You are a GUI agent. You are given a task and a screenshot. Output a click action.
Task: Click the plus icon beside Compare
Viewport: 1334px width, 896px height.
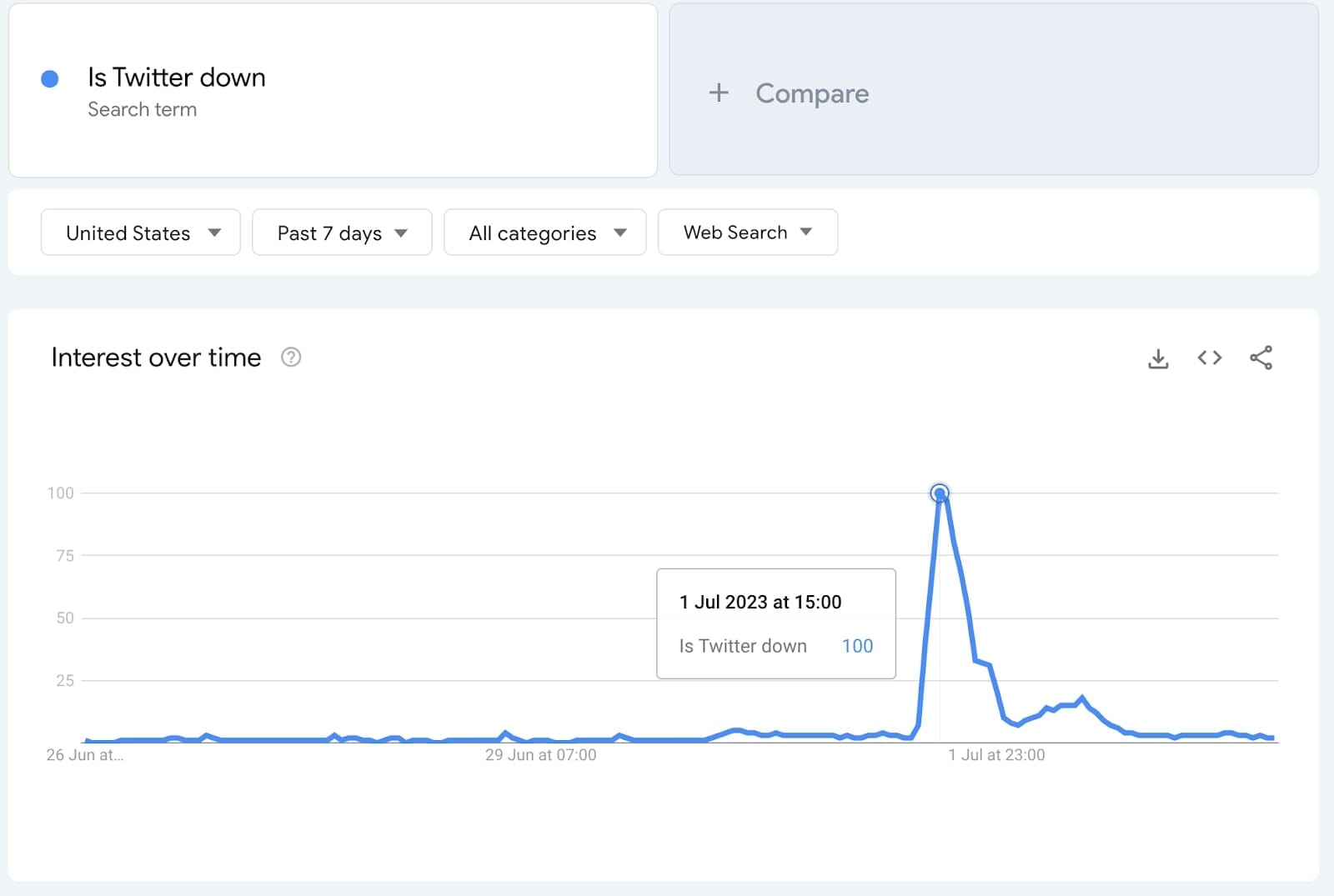pyautogui.click(x=719, y=93)
